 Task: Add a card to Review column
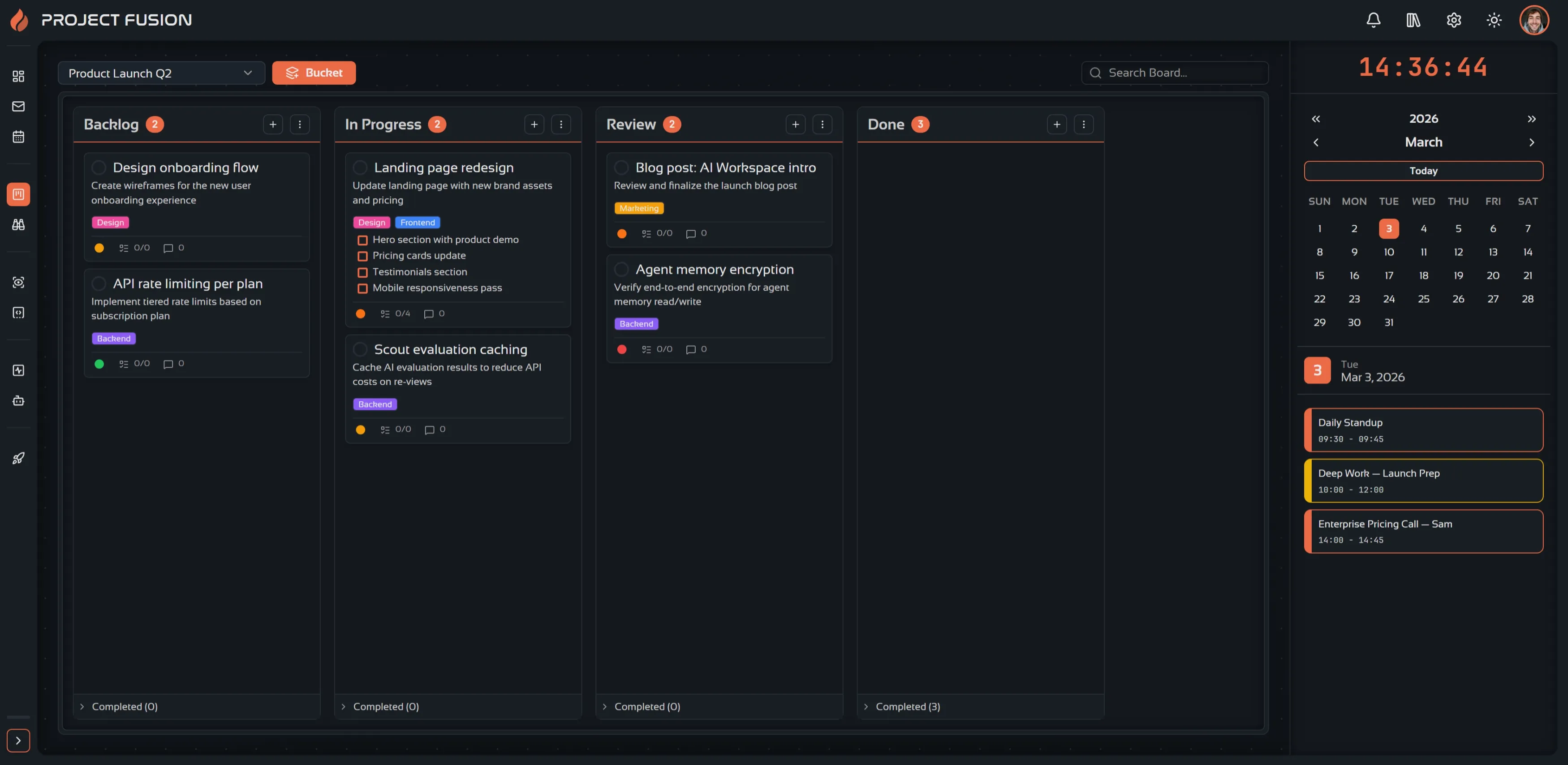pos(795,124)
